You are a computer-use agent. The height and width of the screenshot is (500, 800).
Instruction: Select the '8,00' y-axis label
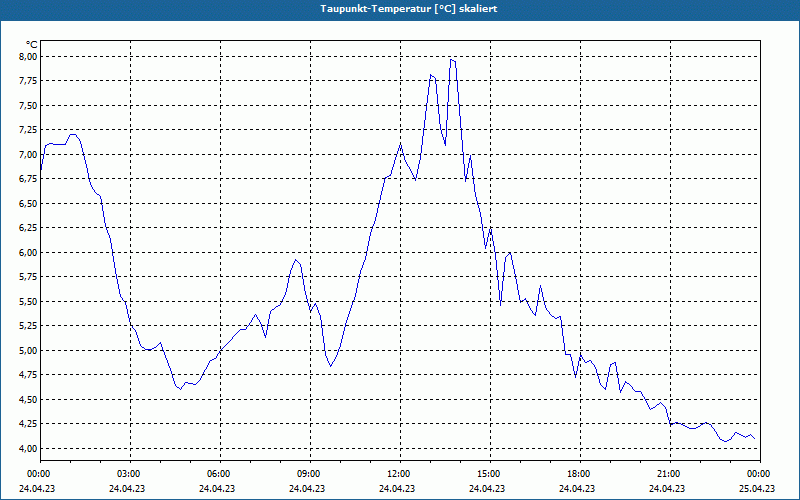point(29,57)
